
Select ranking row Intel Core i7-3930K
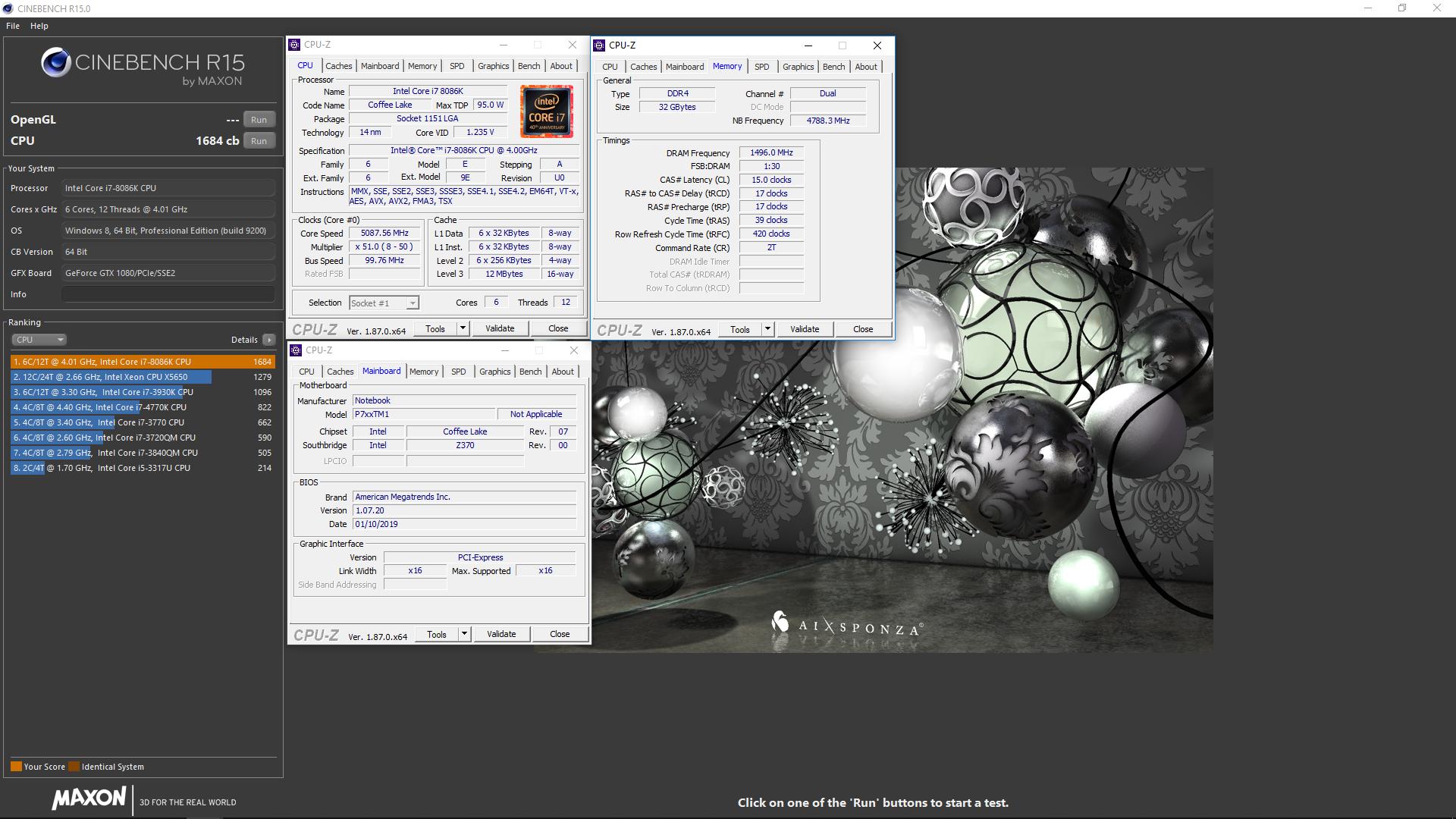[143, 392]
